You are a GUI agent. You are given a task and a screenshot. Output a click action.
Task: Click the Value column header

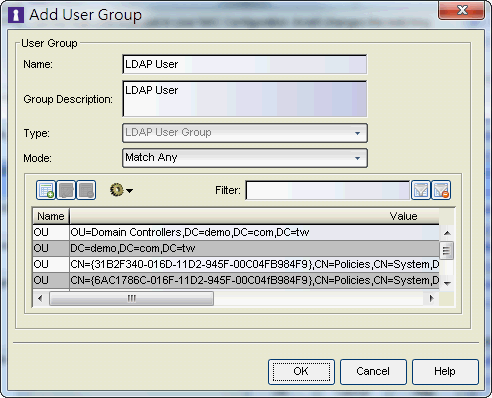pyautogui.click(x=254, y=216)
